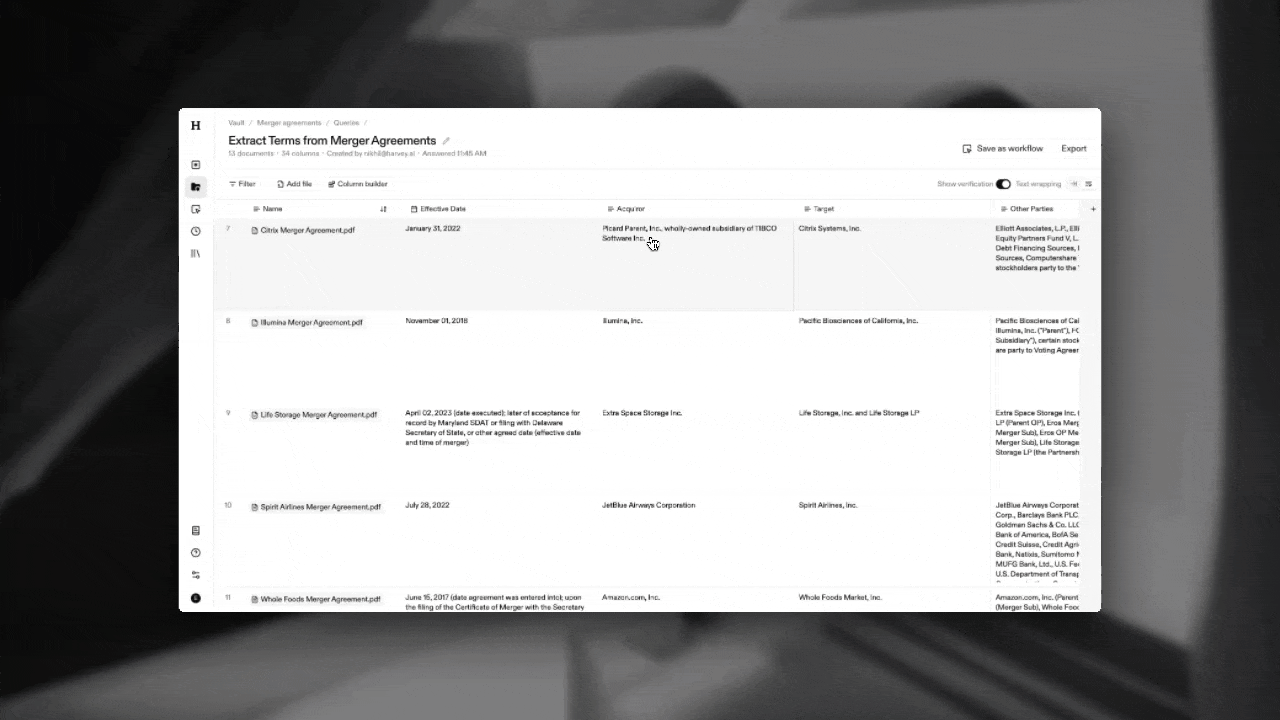This screenshot has height=720, width=1280.
Task: Go to Merger agreements breadcrumb
Action: tap(289, 123)
